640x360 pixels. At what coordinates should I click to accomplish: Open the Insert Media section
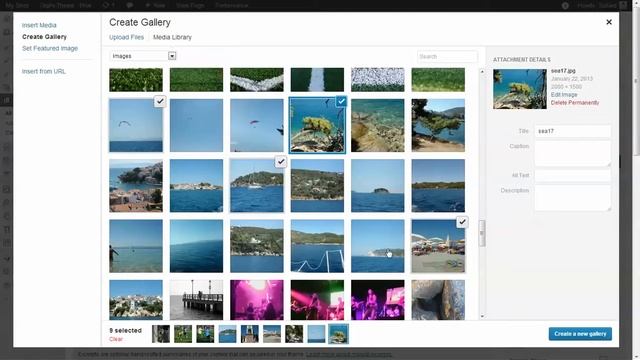coord(39,25)
